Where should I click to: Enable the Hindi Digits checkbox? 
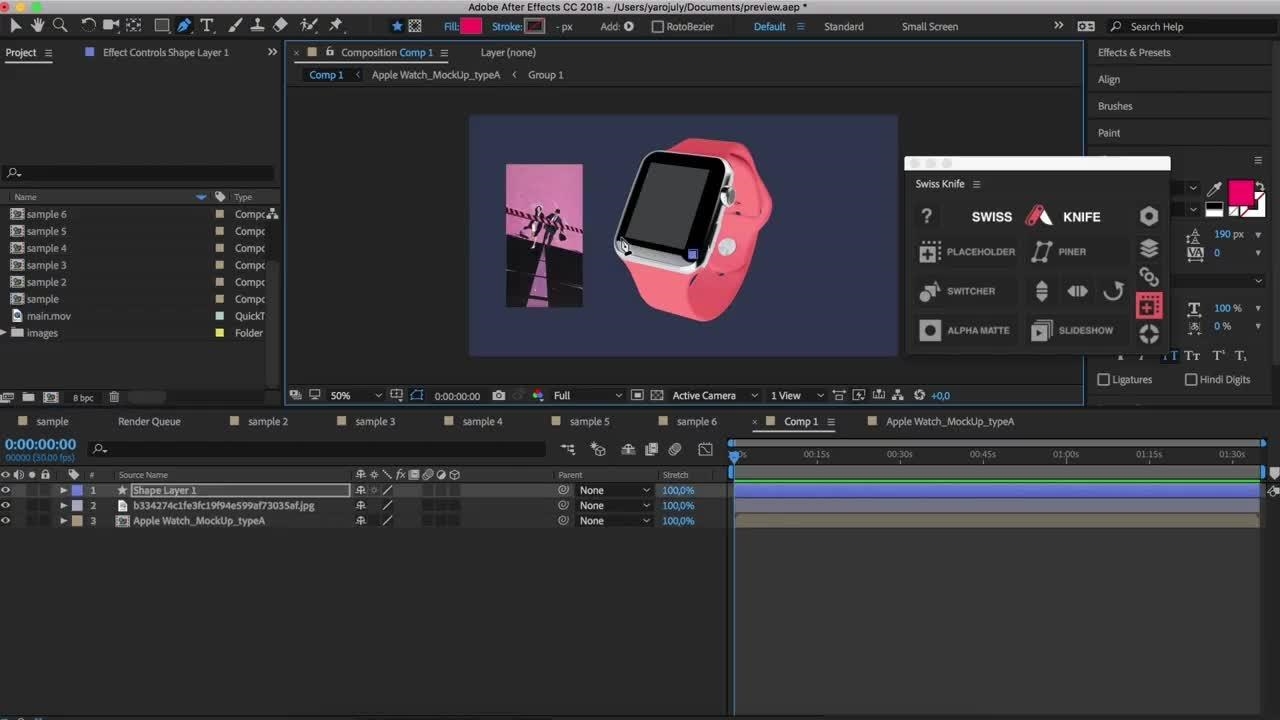tap(1191, 380)
